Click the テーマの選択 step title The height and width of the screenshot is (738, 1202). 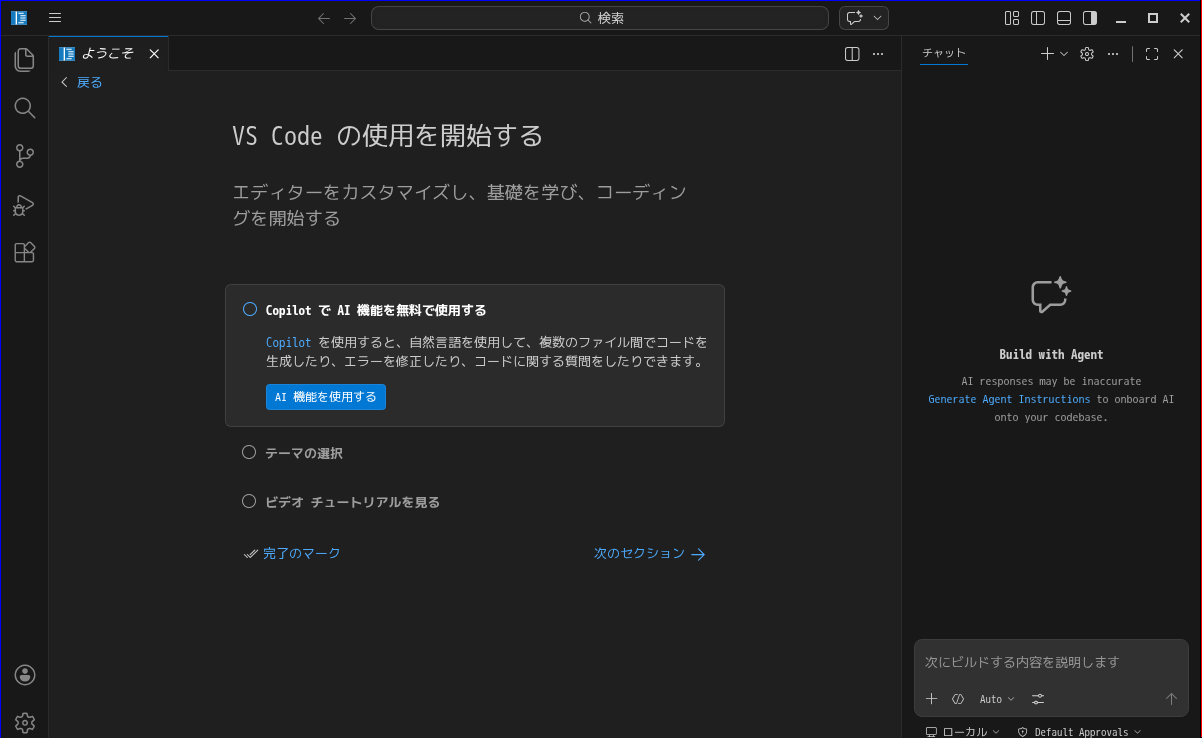tap(304, 453)
